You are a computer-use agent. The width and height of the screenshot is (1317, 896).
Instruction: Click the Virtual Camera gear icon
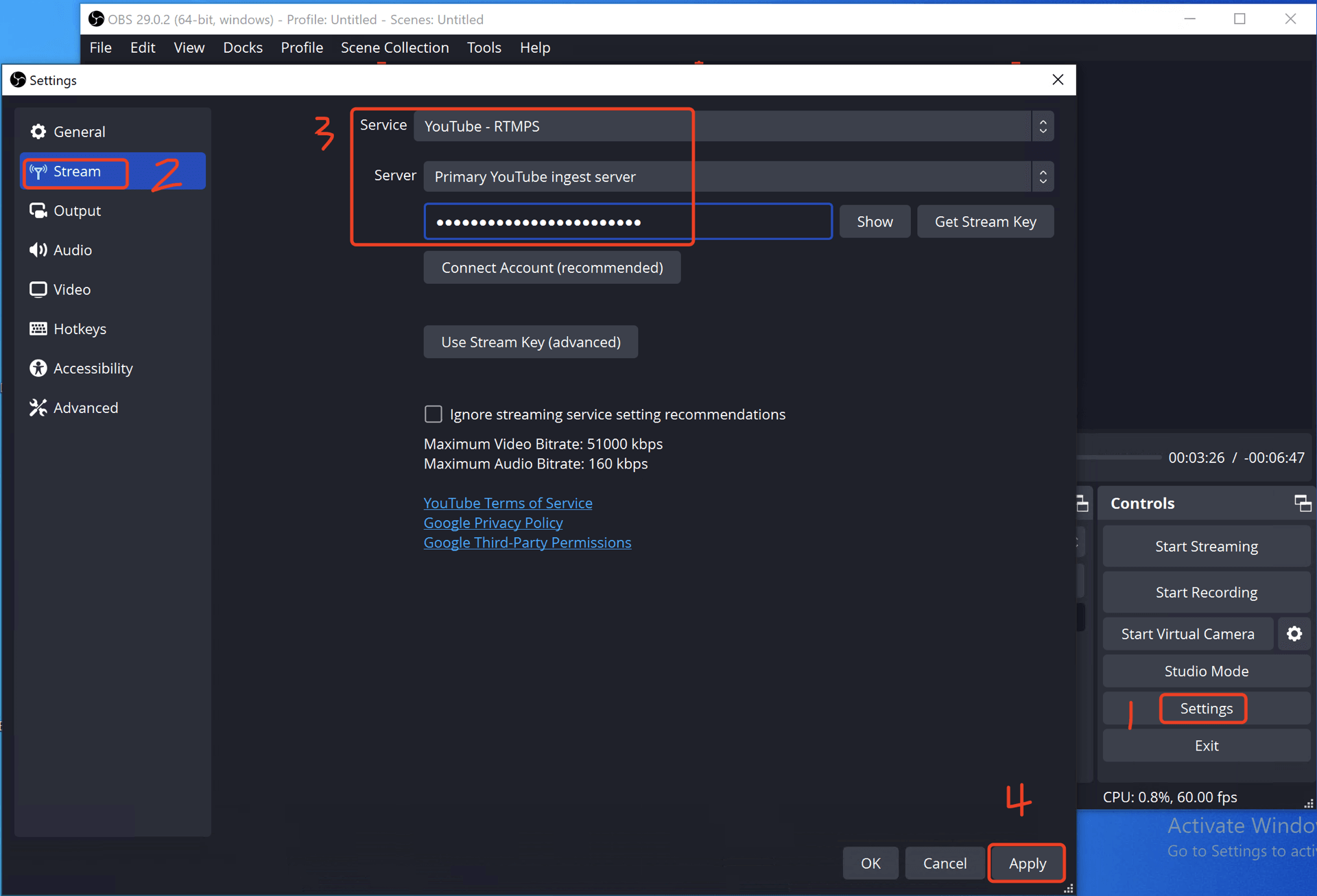point(1294,634)
